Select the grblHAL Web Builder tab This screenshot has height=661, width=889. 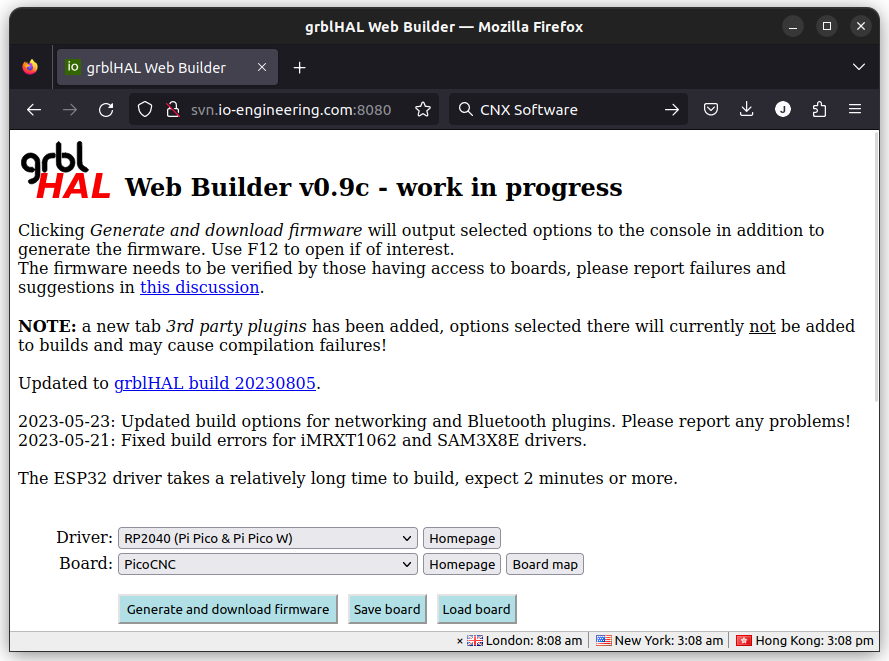pyautogui.click(x=167, y=67)
